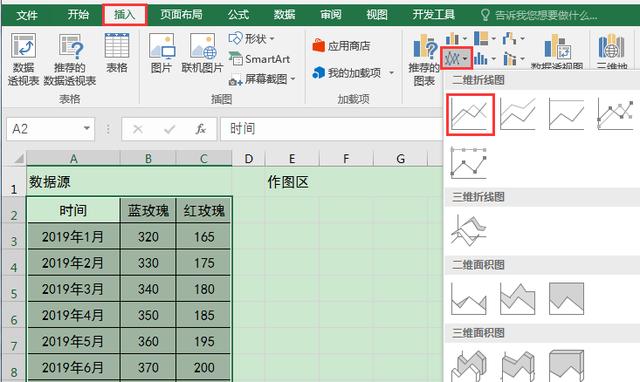Choose the 2-D Stacked Area chart
Viewport: 640px width, 382px height.
pos(518,298)
